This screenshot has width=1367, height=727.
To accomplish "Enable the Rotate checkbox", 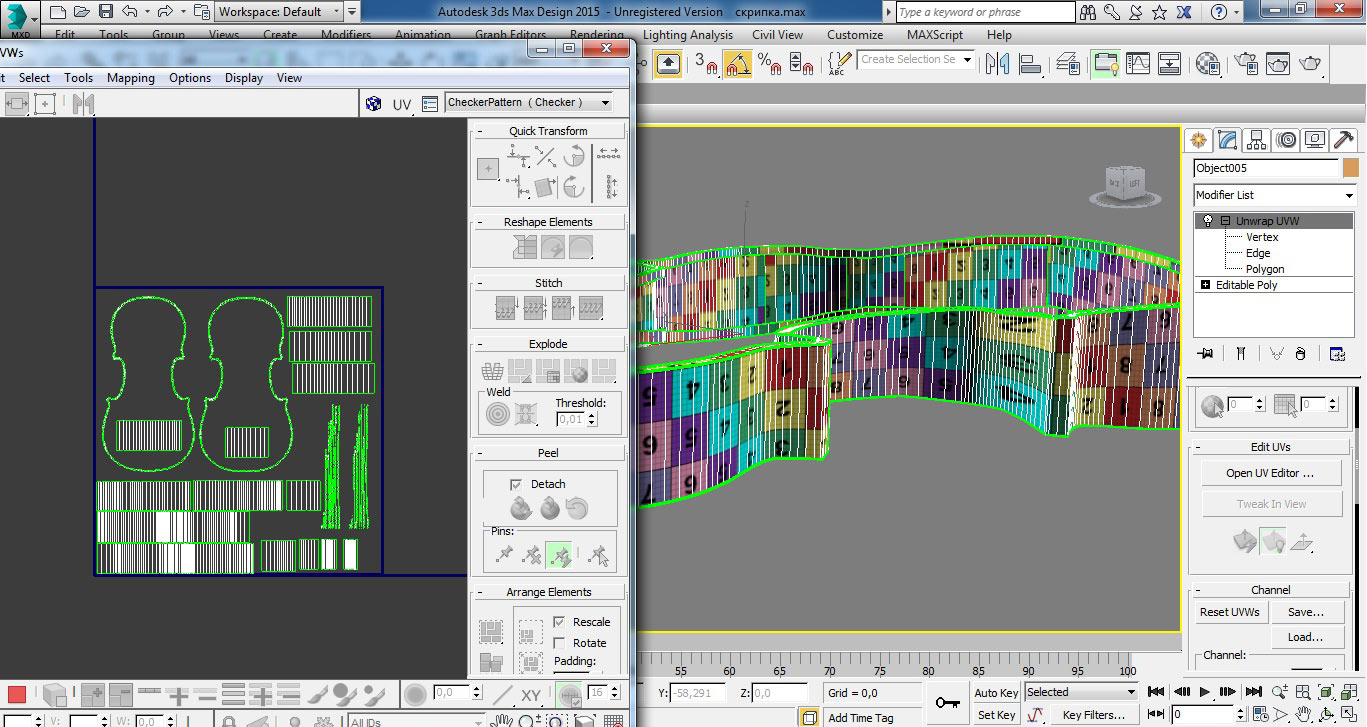I will click(559, 643).
